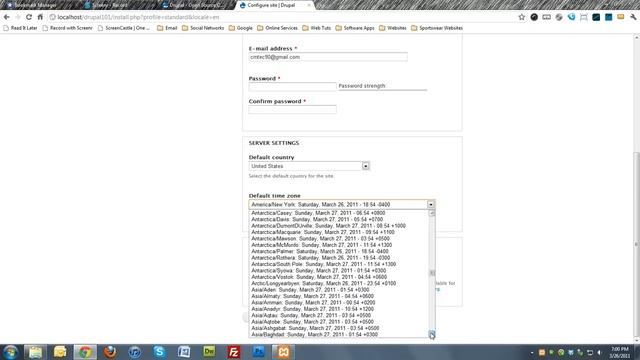Select Antarctica/Rothera time zone
Viewport: 640px width, 360px height.
click(339, 258)
